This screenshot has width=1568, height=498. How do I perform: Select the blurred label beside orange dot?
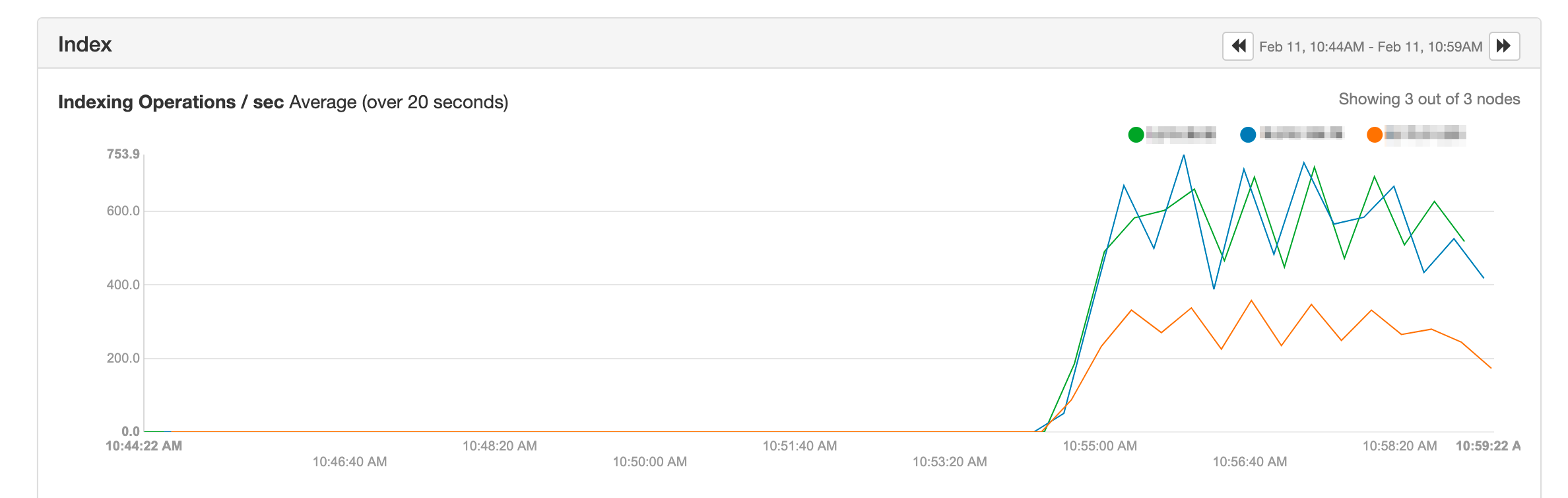click(1425, 135)
